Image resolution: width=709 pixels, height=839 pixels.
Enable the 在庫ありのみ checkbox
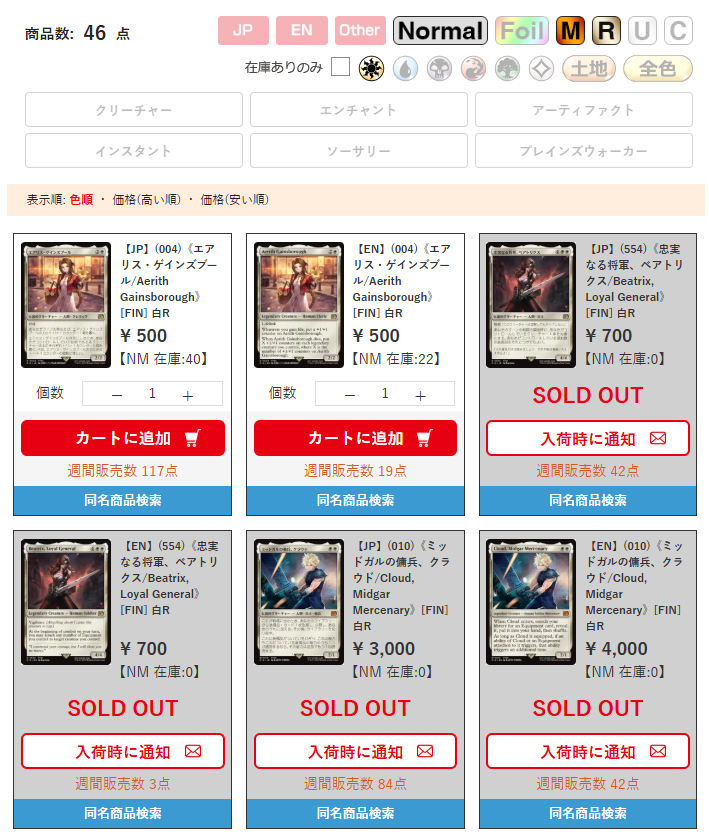340,67
